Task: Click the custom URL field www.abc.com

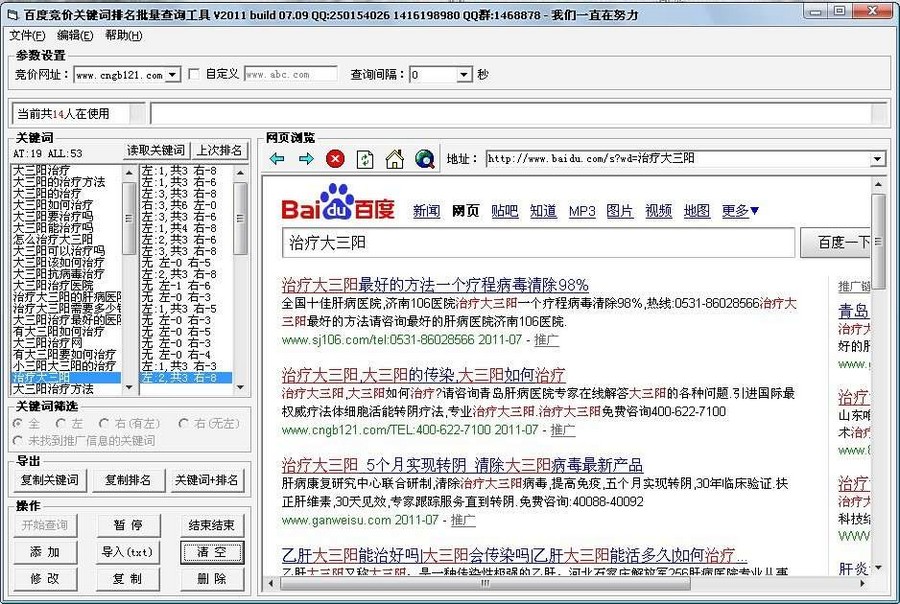Action: point(290,75)
